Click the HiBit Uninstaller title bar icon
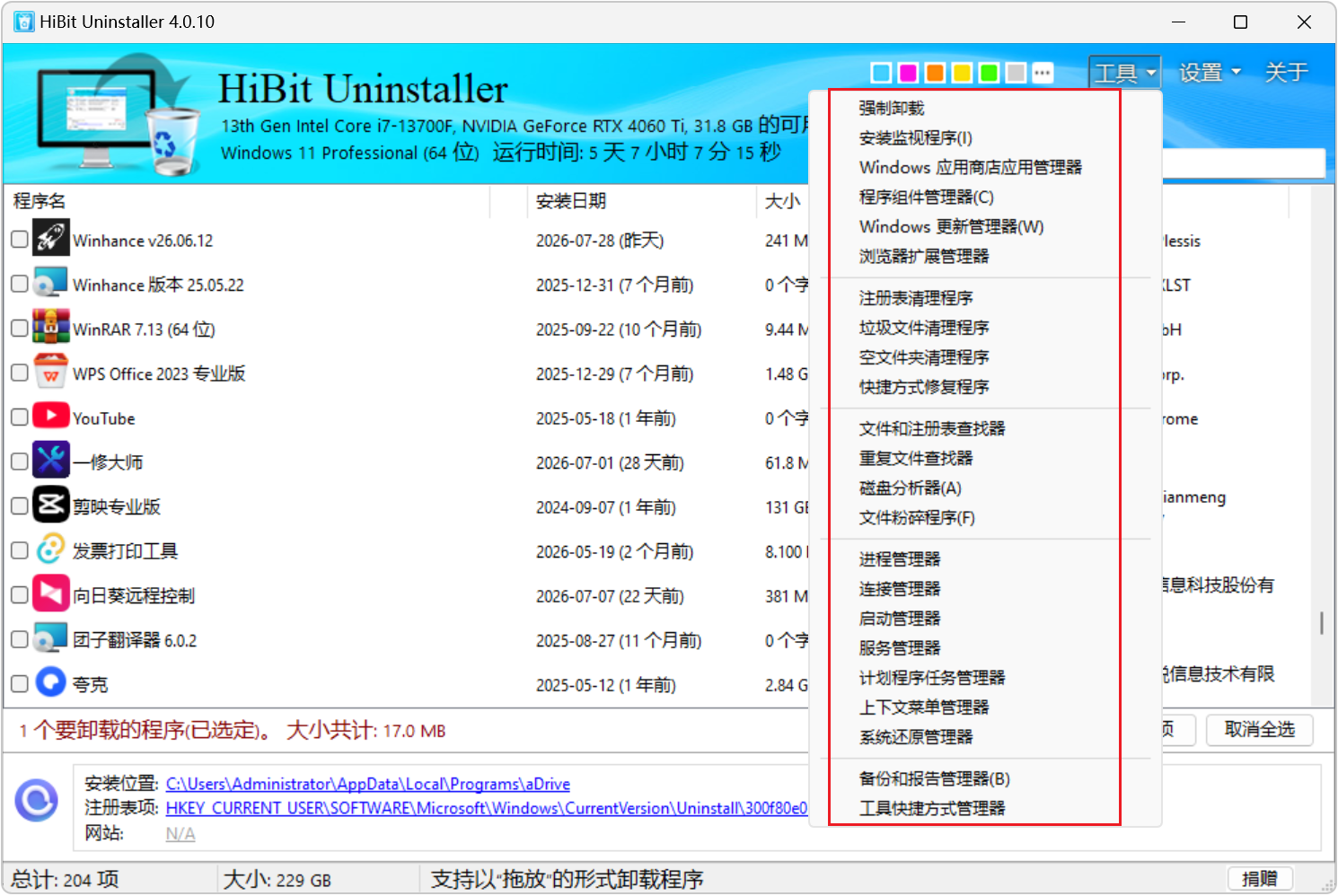Image resolution: width=1338 pixels, height=896 pixels. click(x=24, y=22)
